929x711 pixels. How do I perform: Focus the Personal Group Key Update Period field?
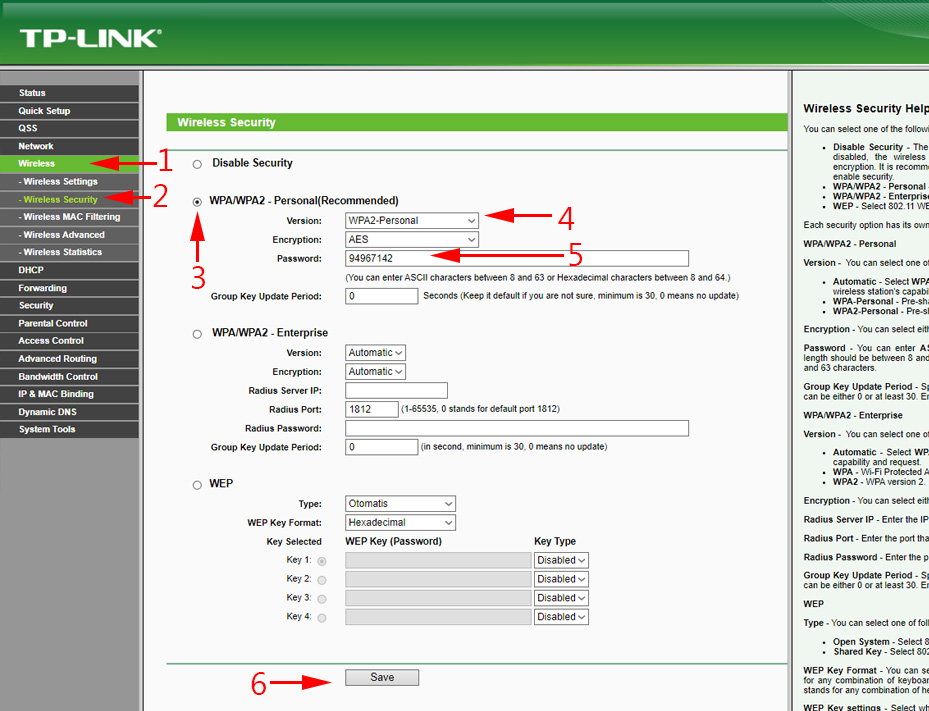(381, 297)
